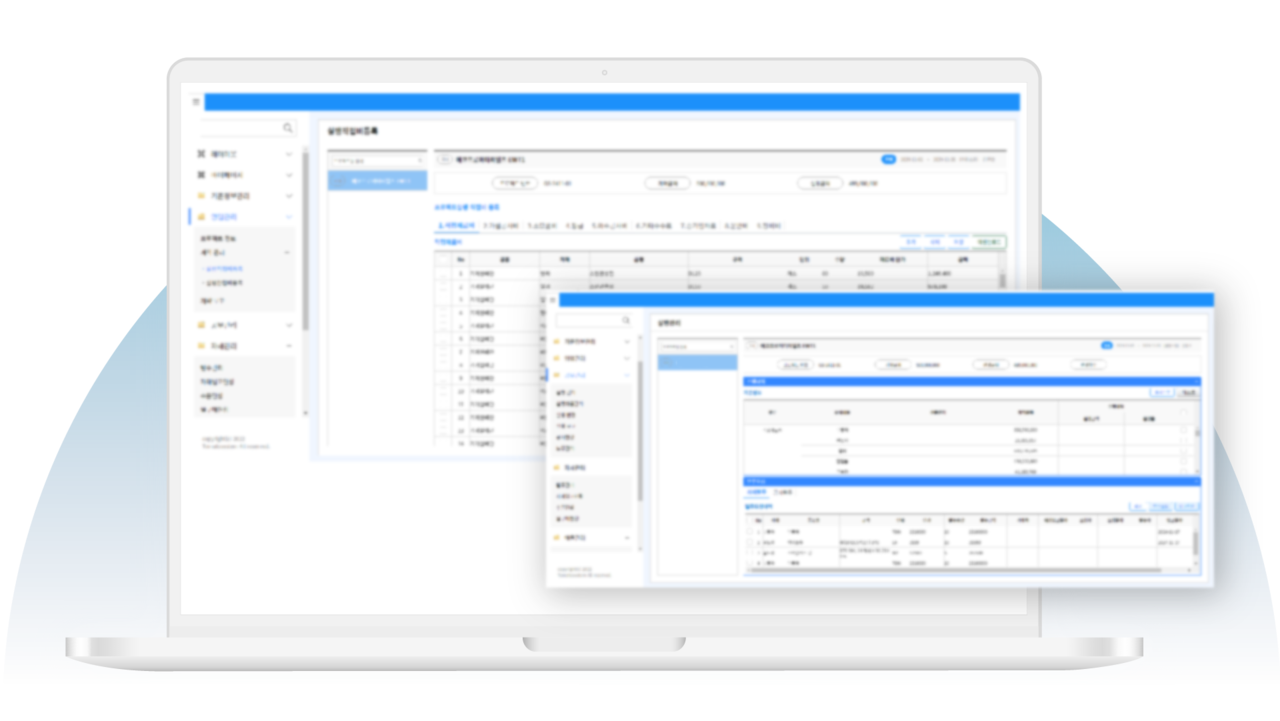Tick the header checkbox in the front window upper table
The image size is (1280, 721).
tap(1185, 412)
